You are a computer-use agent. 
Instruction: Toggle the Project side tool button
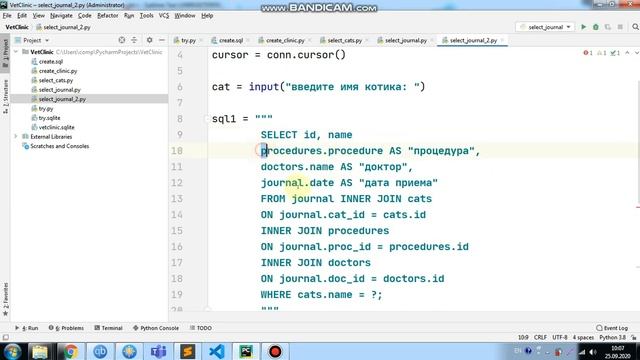(5, 53)
